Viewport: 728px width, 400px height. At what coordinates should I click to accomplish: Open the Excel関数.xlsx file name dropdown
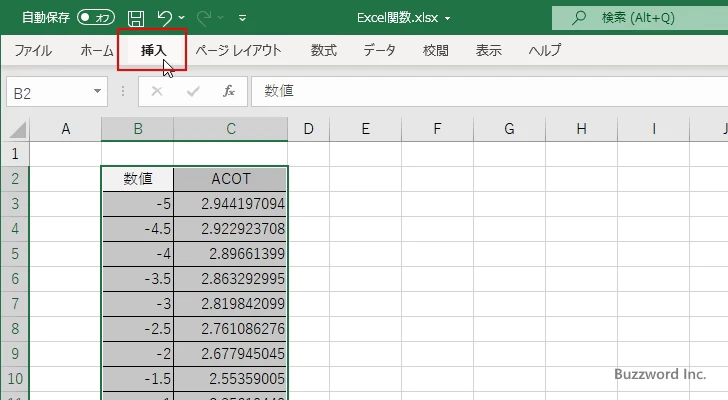tap(448, 18)
